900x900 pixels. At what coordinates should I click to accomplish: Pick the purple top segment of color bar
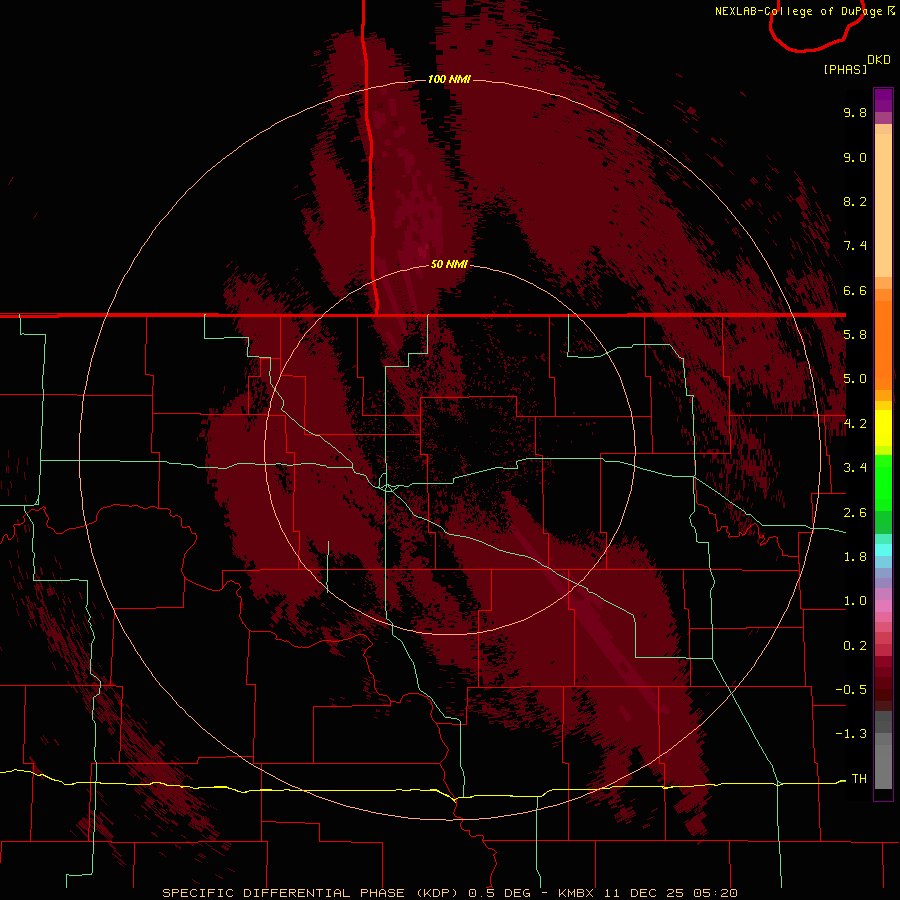pos(883,100)
